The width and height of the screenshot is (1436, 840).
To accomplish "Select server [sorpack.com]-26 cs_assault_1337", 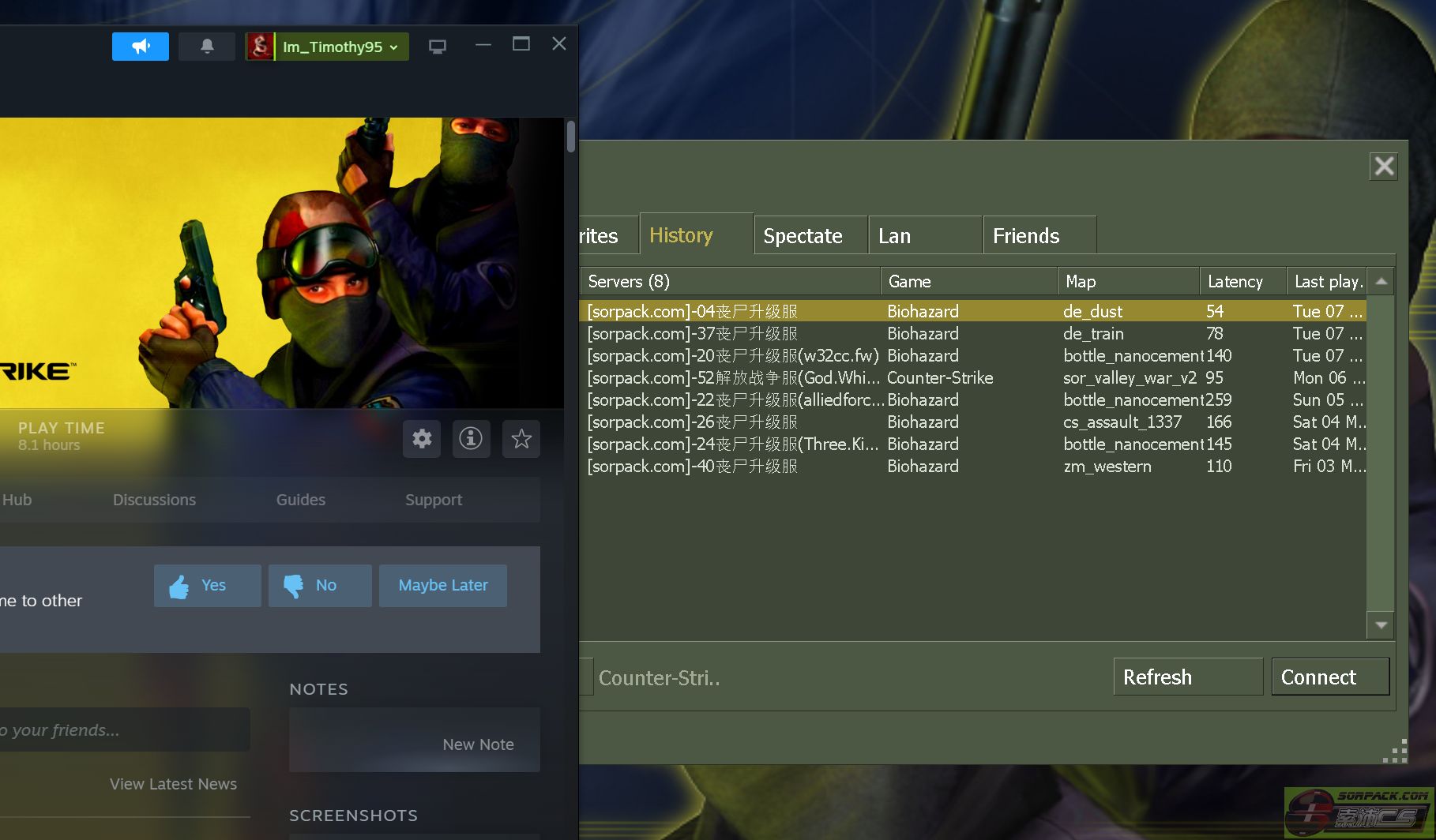I will pyautogui.click(x=973, y=422).
